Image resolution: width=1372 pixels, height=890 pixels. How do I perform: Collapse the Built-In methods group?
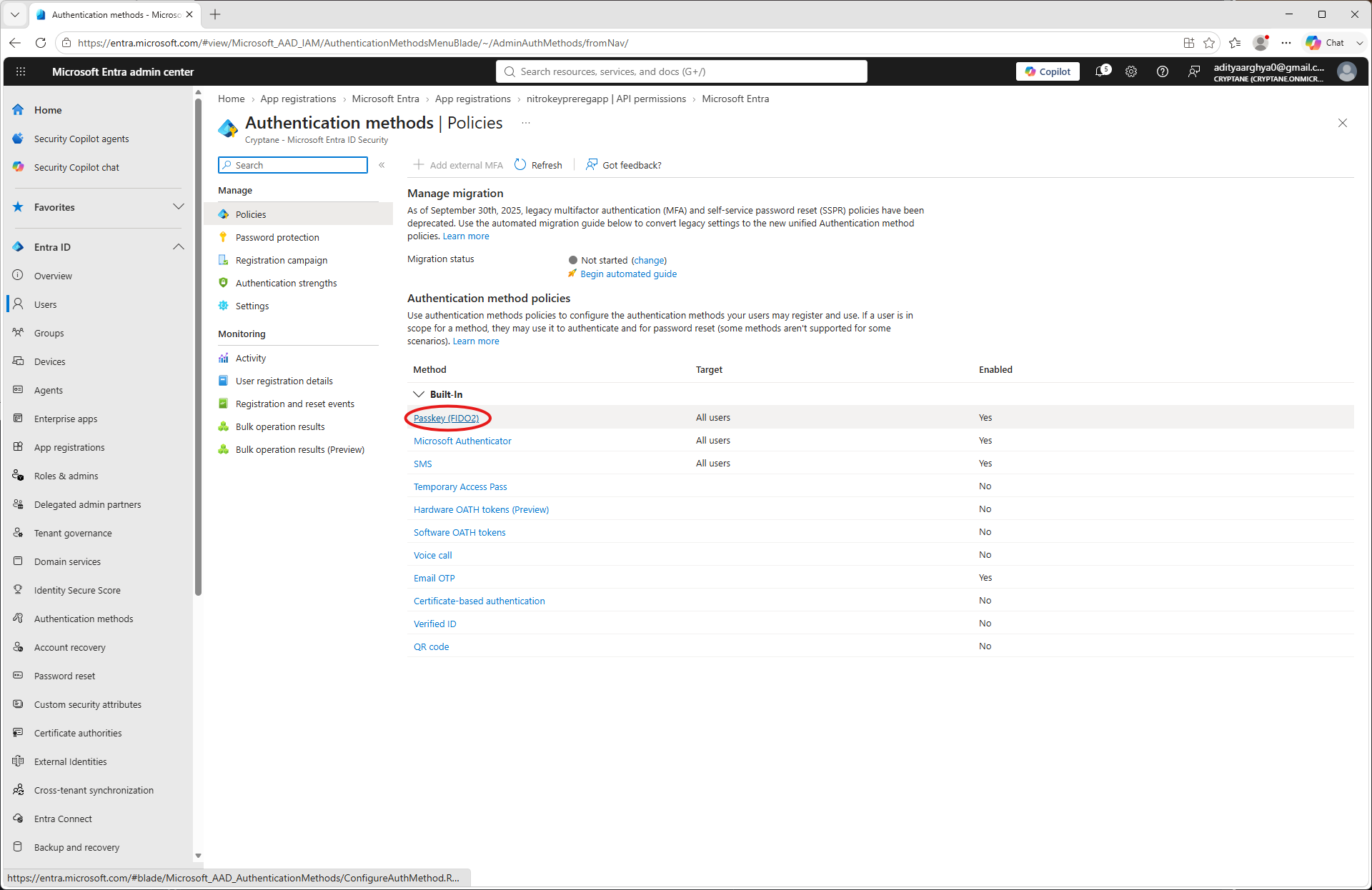[x=419, y=394]
